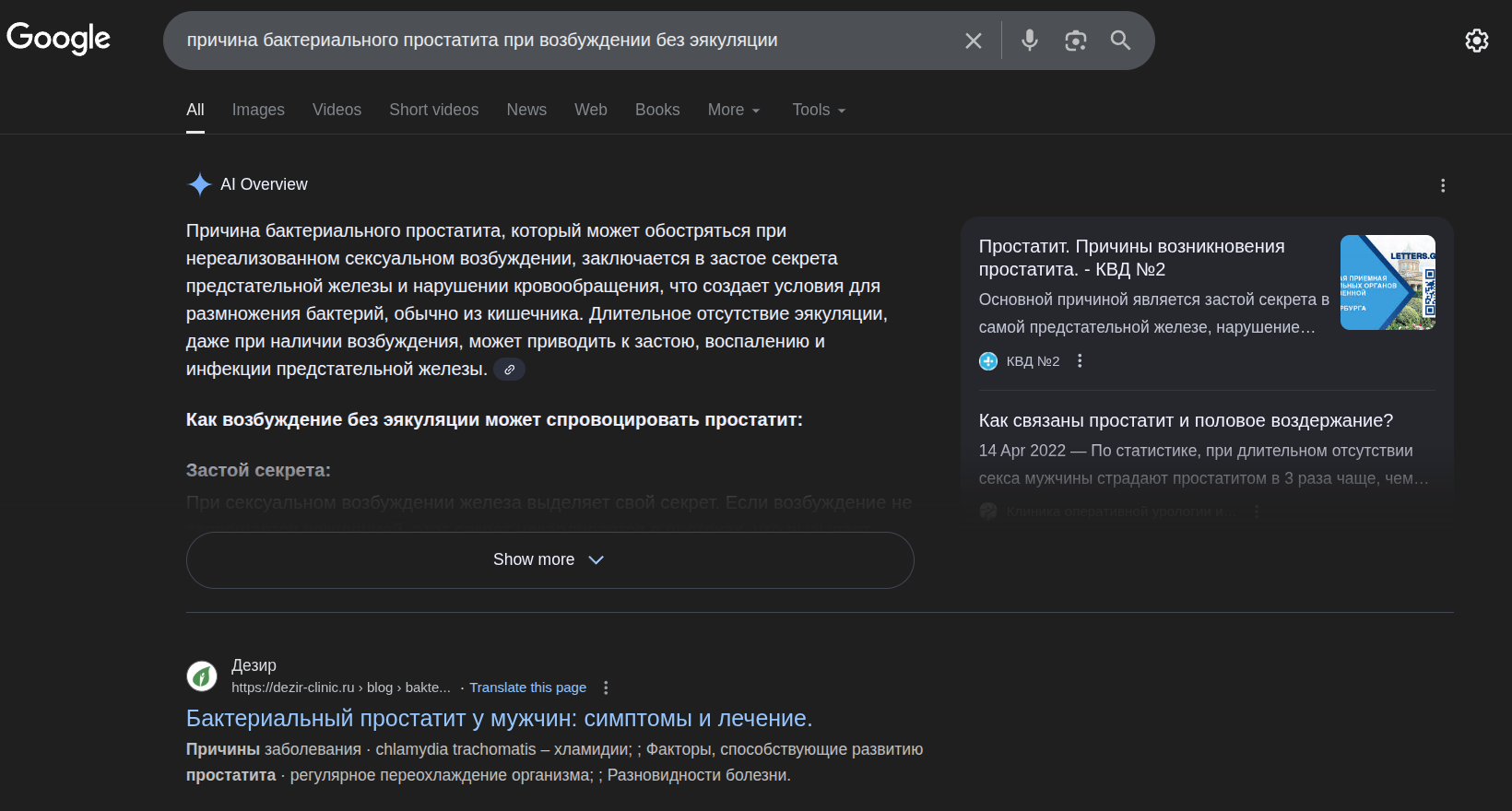The width and height of the screenshot is (1512, 811).
Task: Expand the More search categories dropdown
Action: click(x=734, y=110)
